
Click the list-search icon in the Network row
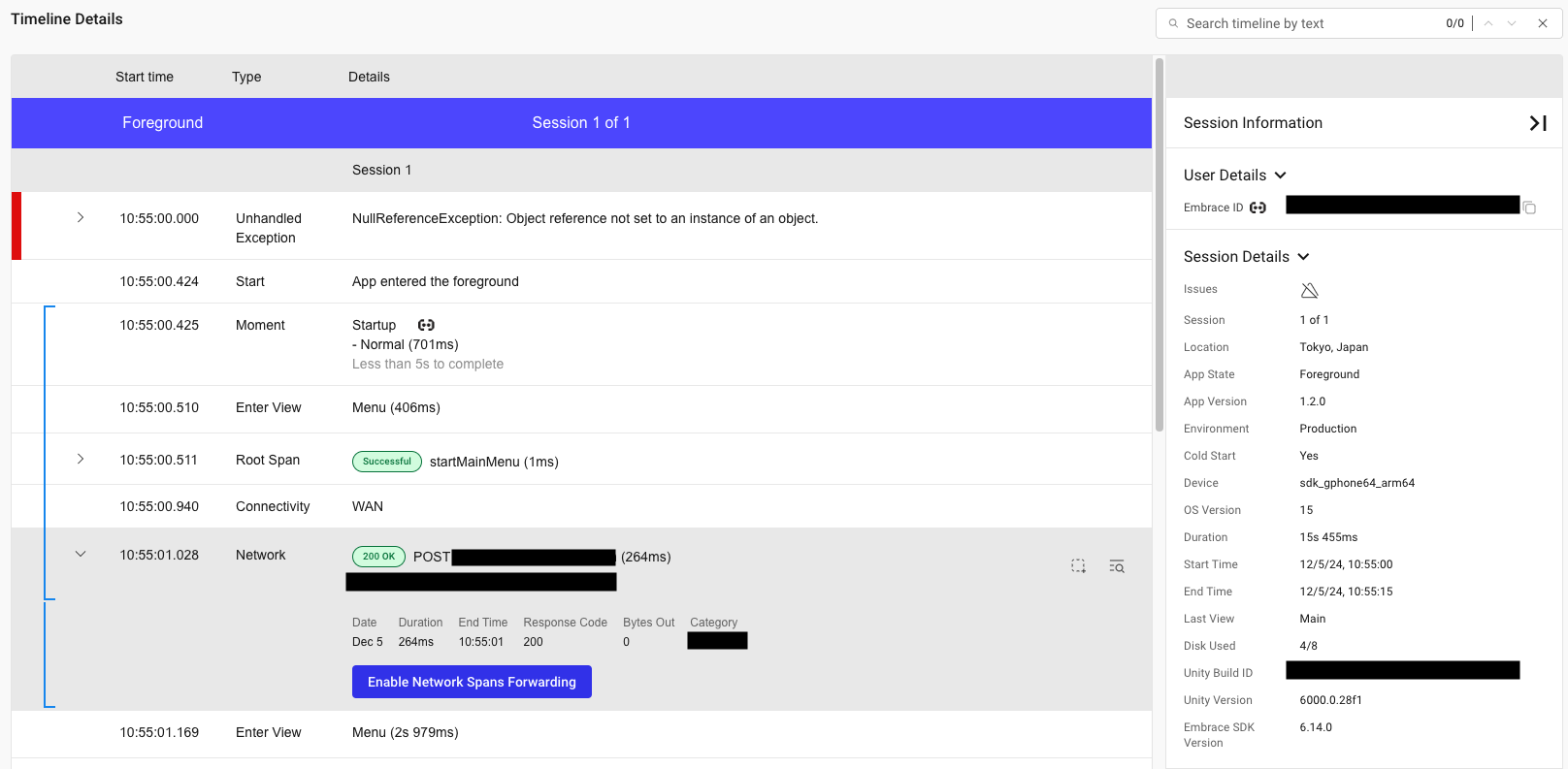point(1117,565)
